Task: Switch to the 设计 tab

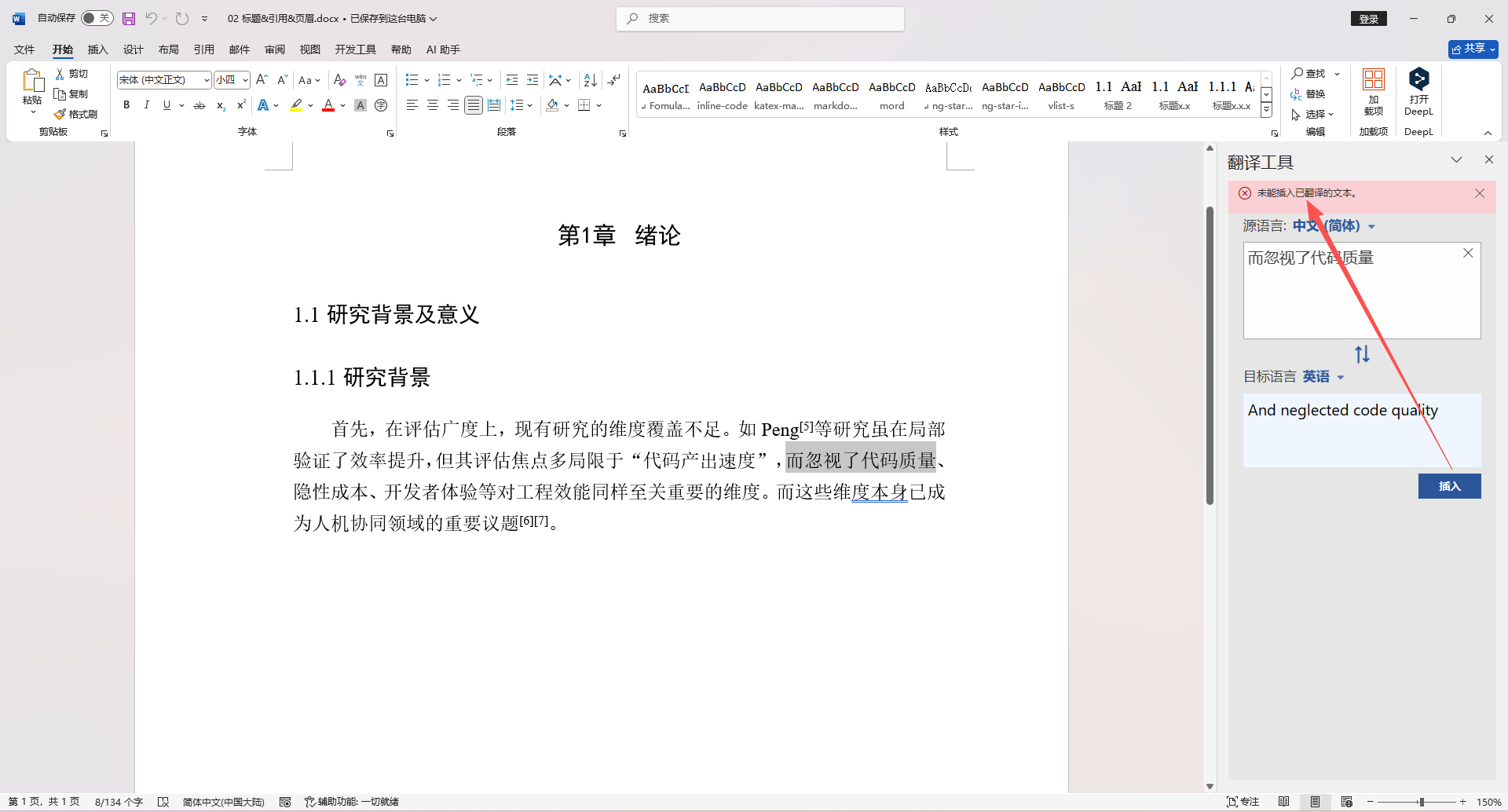Action: [x=133, y=49]
